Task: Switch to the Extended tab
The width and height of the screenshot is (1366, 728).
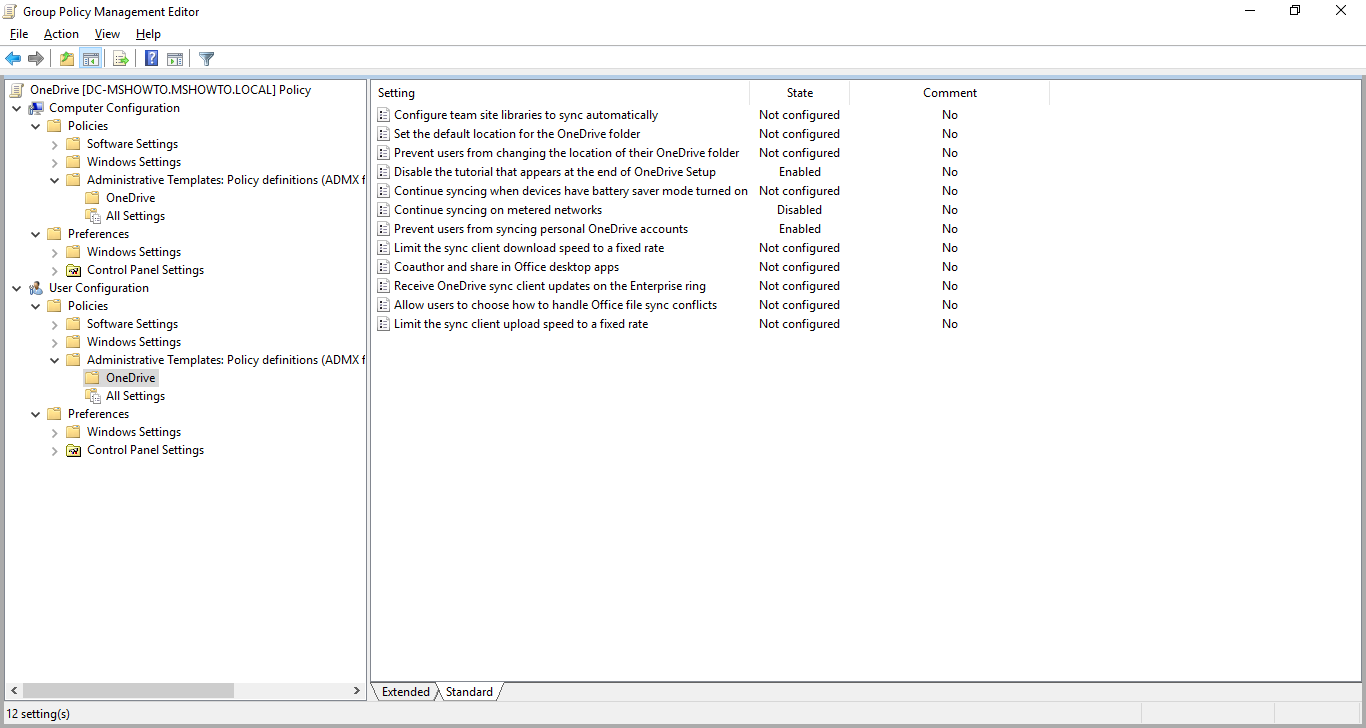Action: 405,692
